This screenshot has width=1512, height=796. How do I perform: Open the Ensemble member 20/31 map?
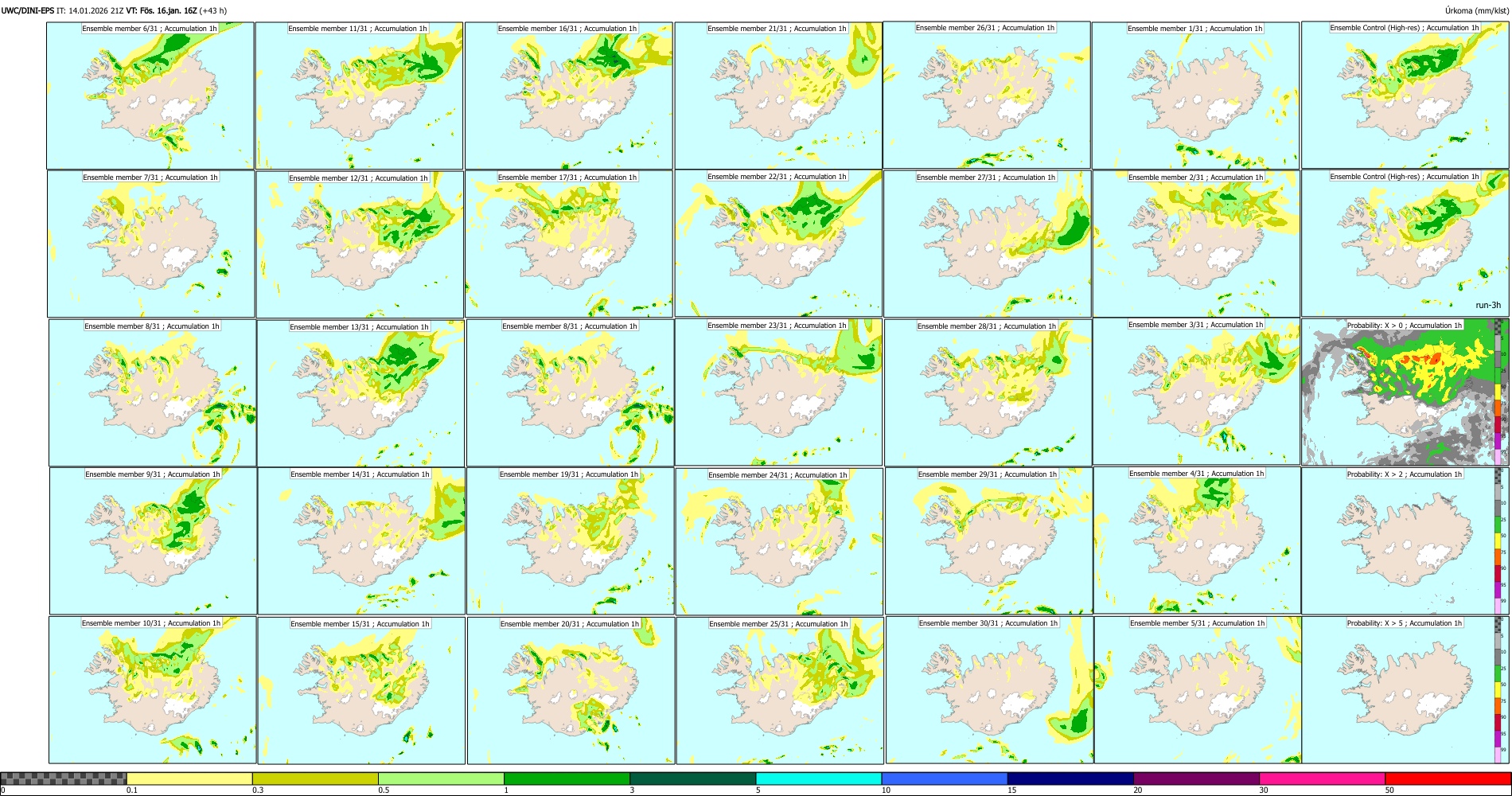tap(571, 690)
